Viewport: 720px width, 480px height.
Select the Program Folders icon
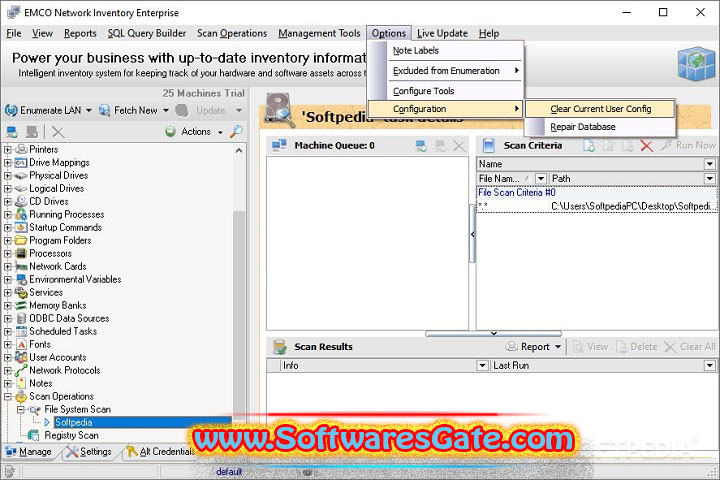21,240
